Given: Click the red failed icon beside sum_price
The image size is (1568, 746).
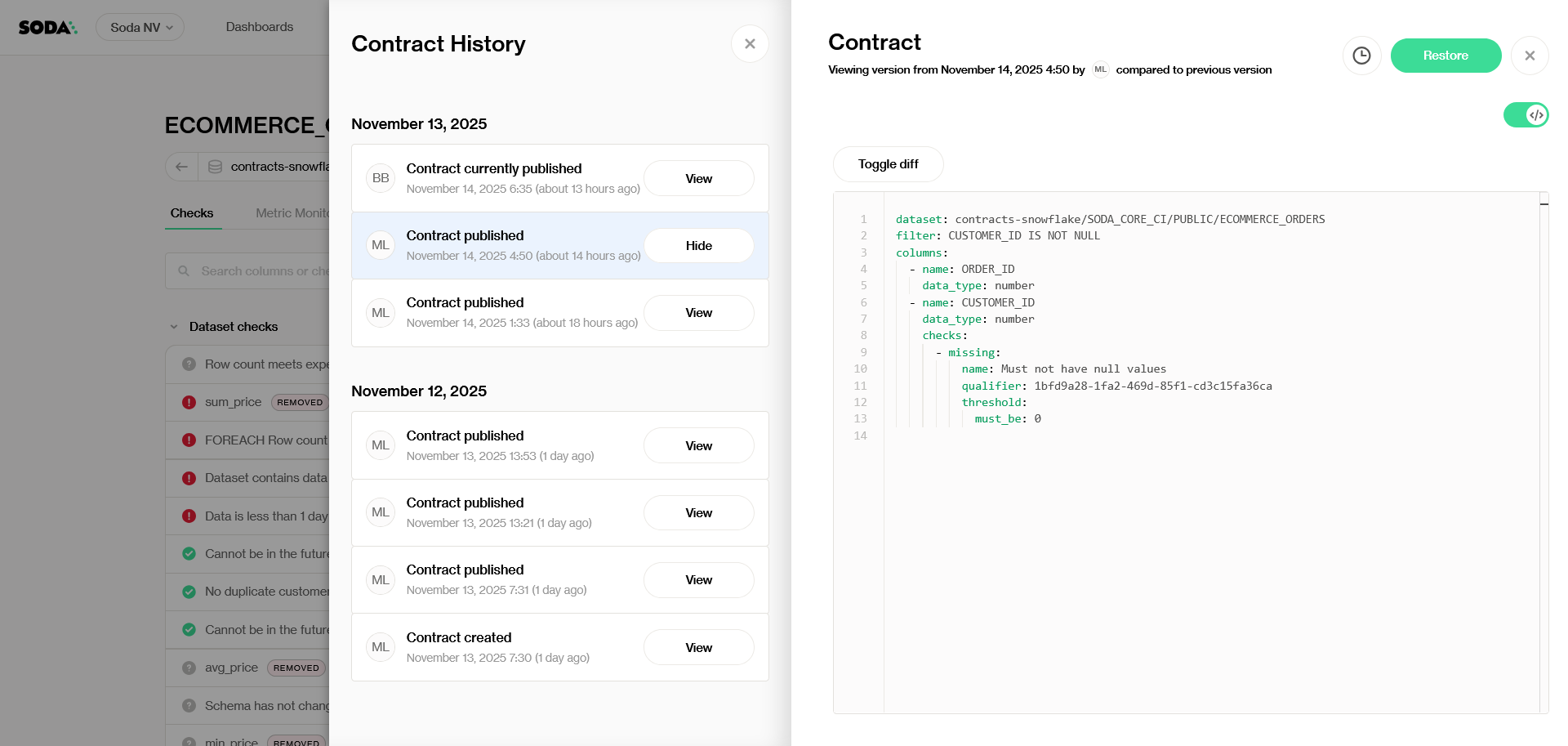Looking at the screenshot, I should [189, 402].
